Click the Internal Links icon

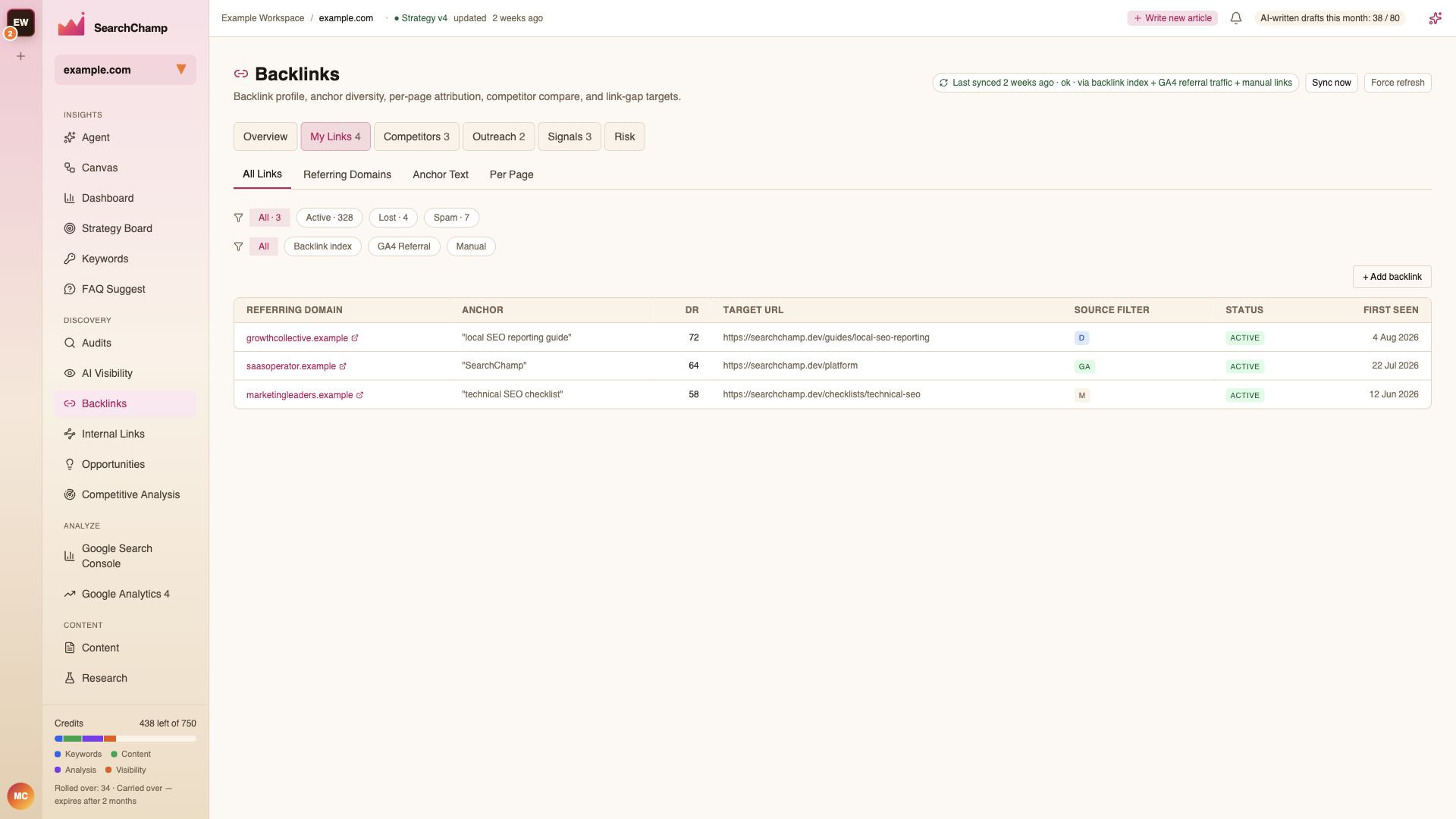70,434
